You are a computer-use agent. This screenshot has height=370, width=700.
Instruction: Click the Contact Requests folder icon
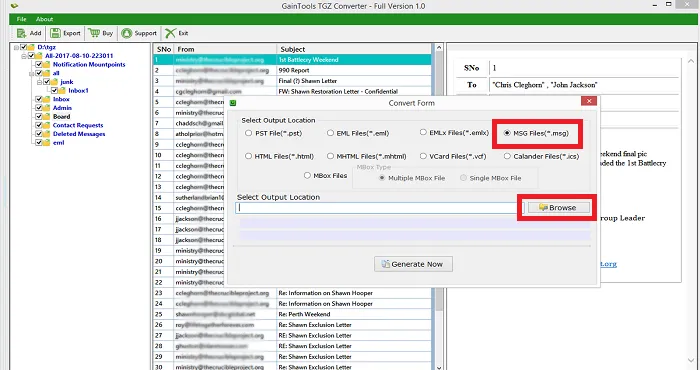(x=46, y=125)
